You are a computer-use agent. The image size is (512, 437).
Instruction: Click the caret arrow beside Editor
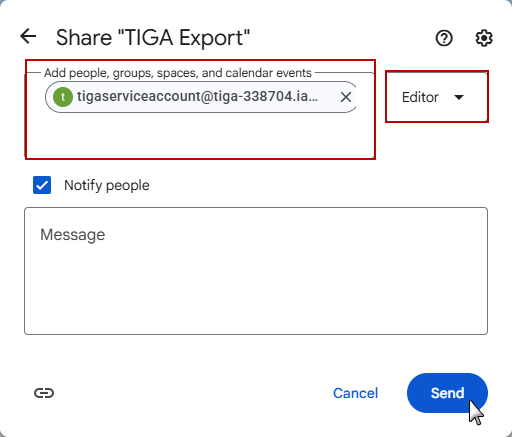pos(459,97)
